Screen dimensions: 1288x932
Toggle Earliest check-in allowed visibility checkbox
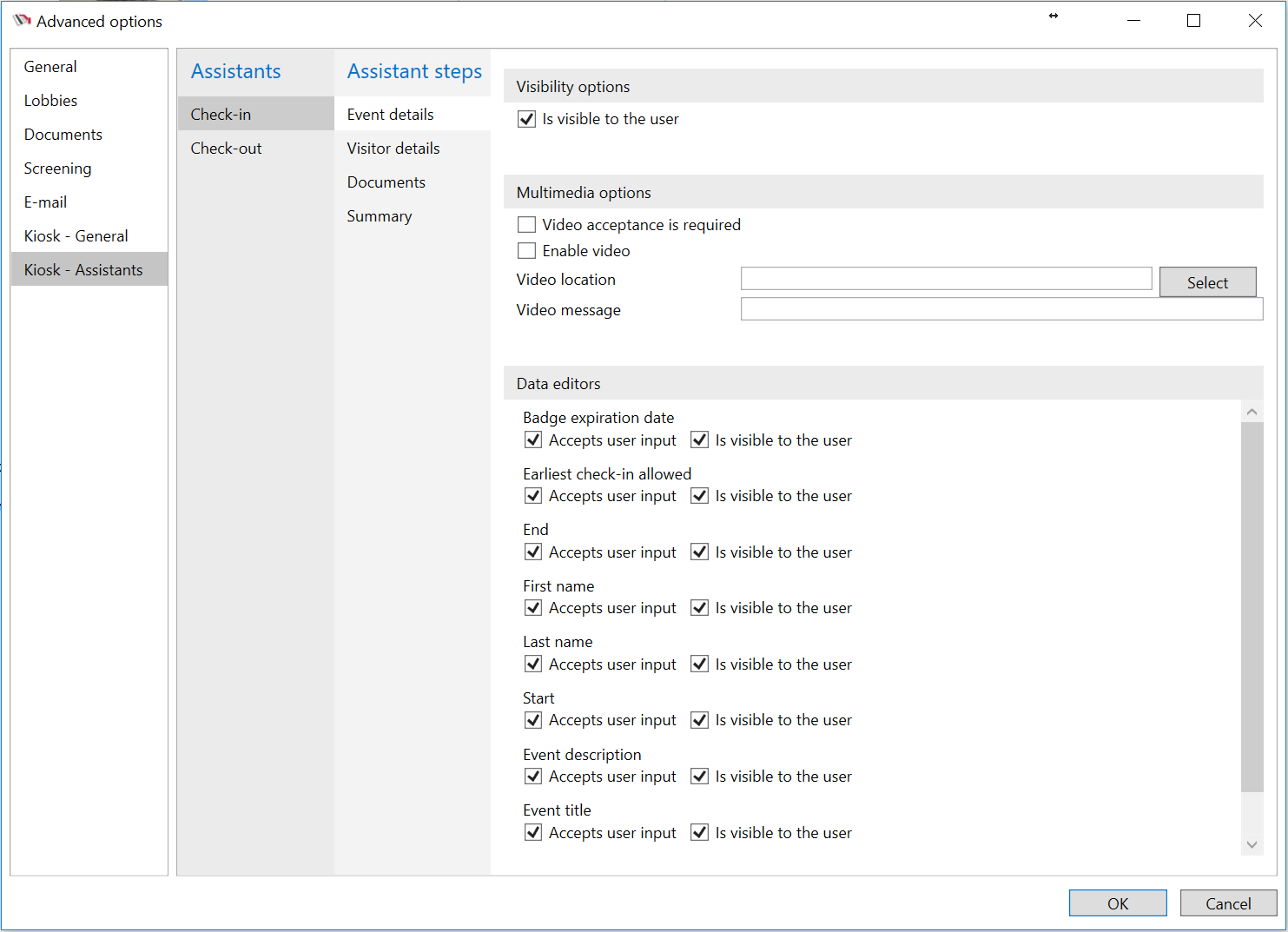point(699,496)
